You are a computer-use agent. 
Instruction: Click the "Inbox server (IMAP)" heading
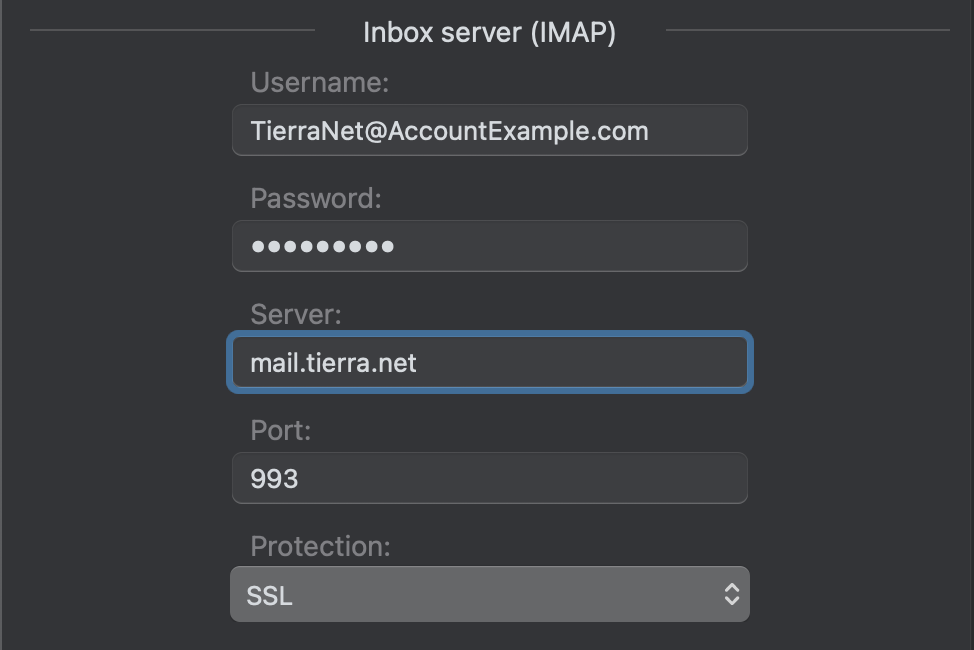click(489, 32)
